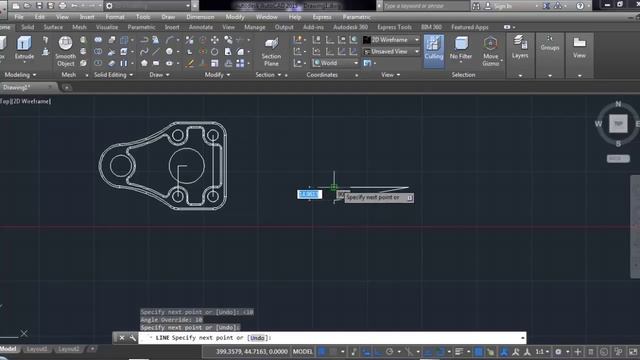This screenshot has height=360, width=640.
Task: Select the Solid Union tool
Action: [x=98, y=40]
